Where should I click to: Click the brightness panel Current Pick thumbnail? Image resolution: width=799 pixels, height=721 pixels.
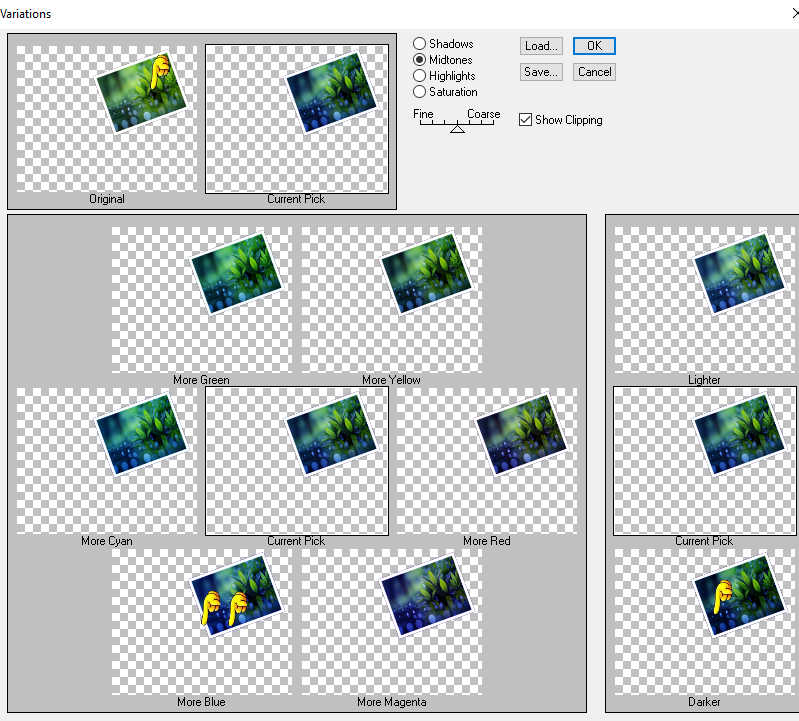(x=705, y=461)
